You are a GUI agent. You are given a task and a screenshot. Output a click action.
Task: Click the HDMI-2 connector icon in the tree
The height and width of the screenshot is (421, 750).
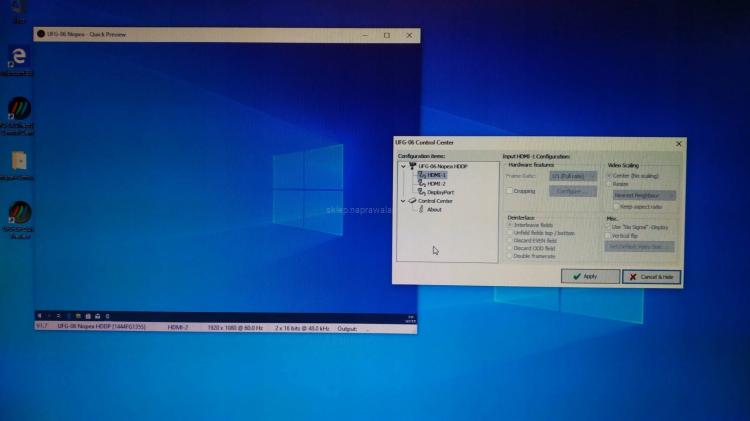coord(421,183)
